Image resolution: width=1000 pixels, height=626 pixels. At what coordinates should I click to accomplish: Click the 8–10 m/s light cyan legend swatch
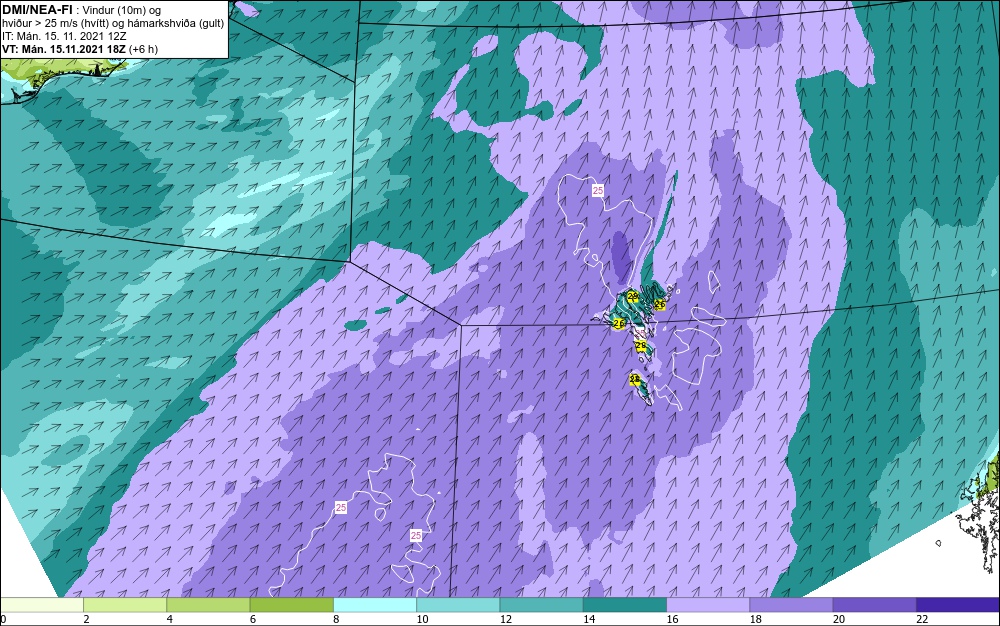pyautogui.click(x=375, y=604)
